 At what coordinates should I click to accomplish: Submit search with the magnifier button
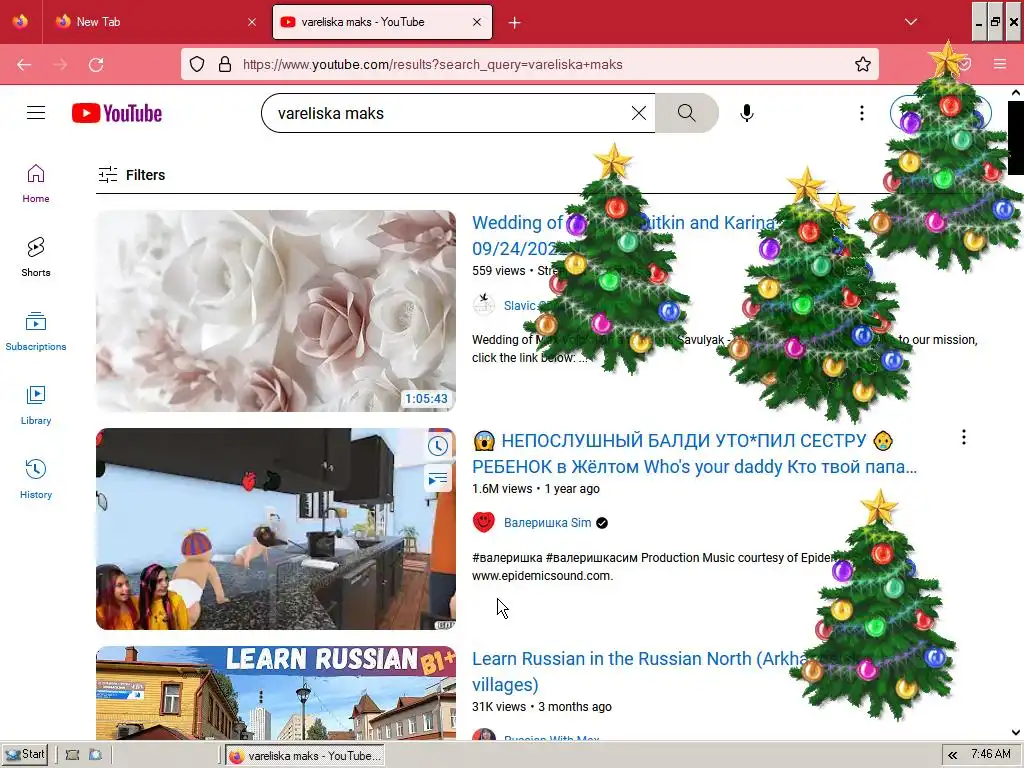(686, 113)
